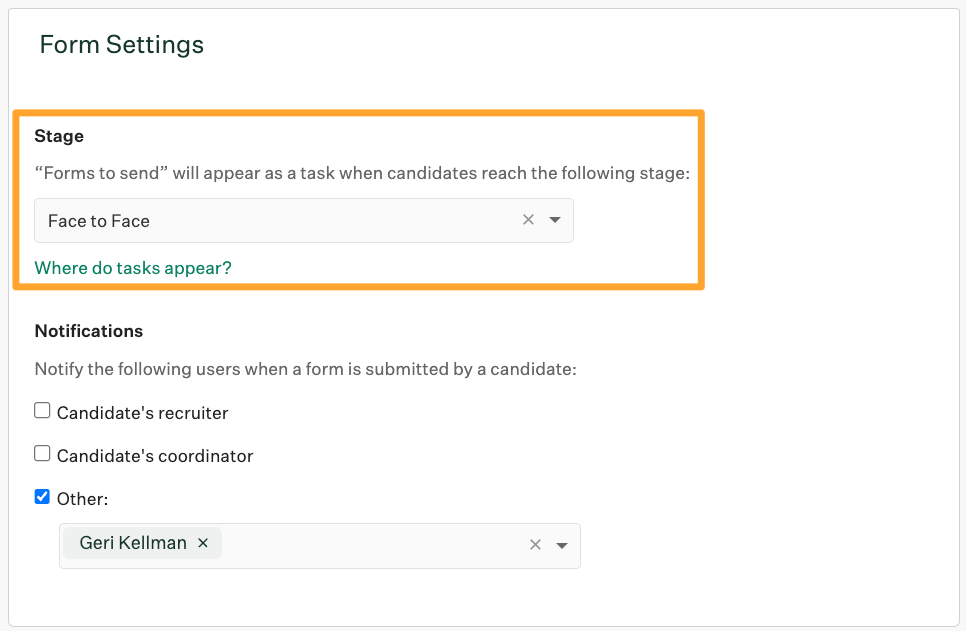
Task: Click the Form Settings title
Action: tap(121, 44)
